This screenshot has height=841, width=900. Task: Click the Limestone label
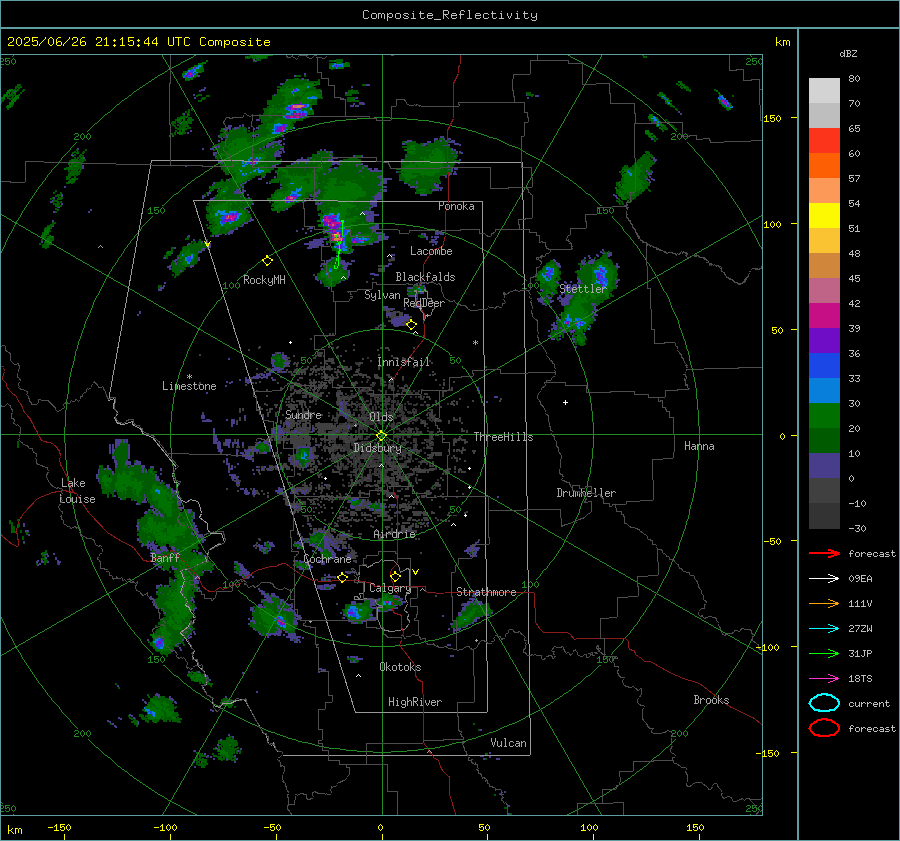(x=189, y=386)
